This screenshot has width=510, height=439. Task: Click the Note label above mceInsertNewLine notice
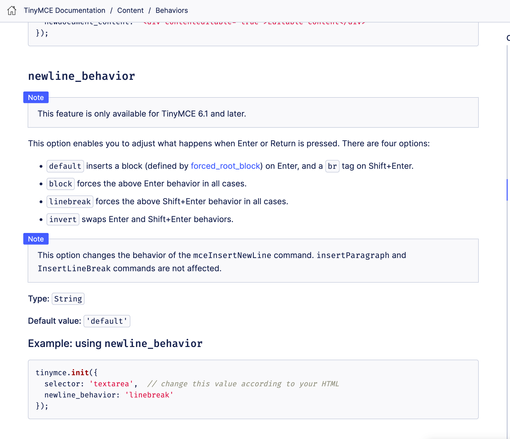(36, 239)
